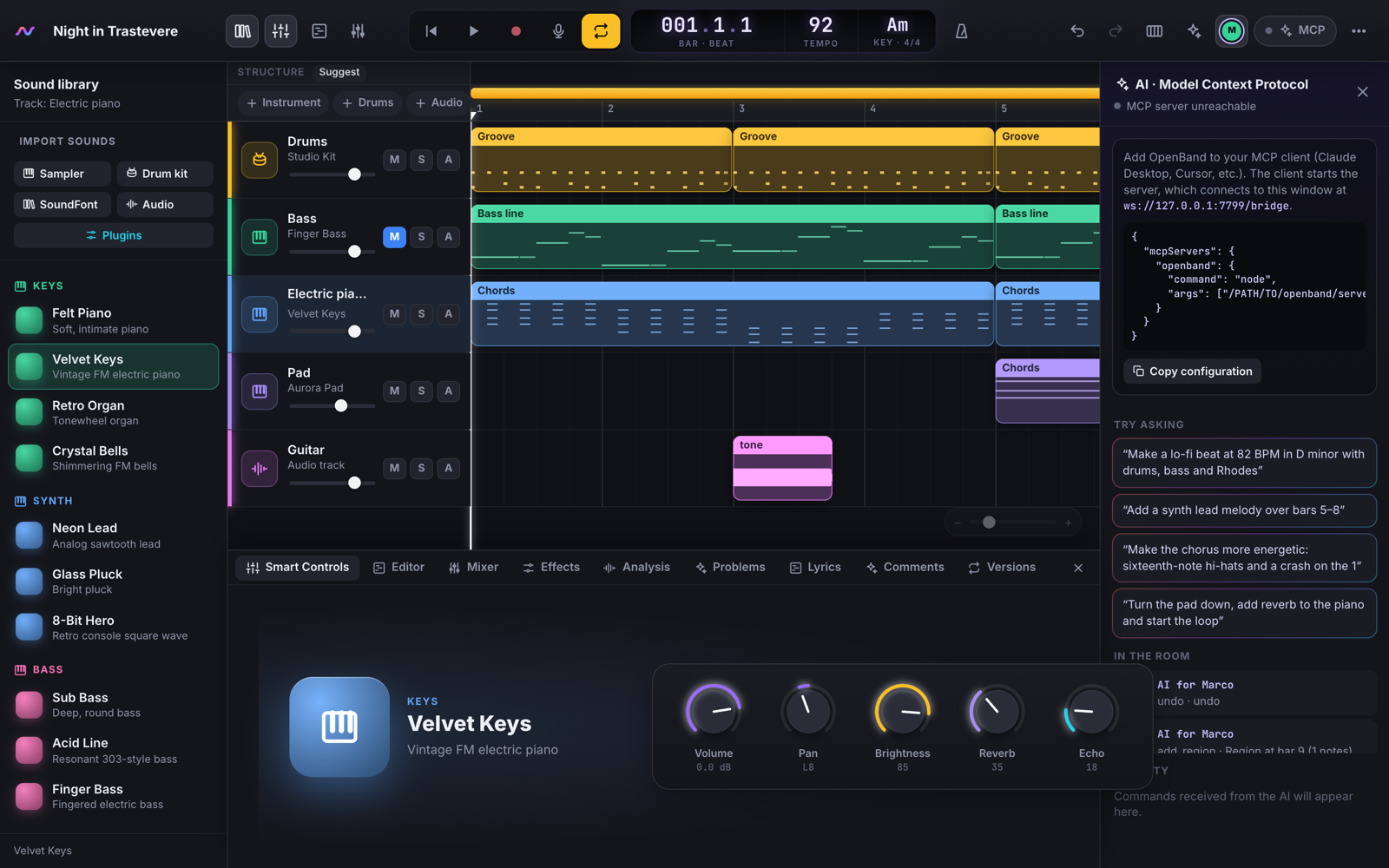
Task: Open the smart controls sliders icon in top toolbar
Action: click(280, 31)
